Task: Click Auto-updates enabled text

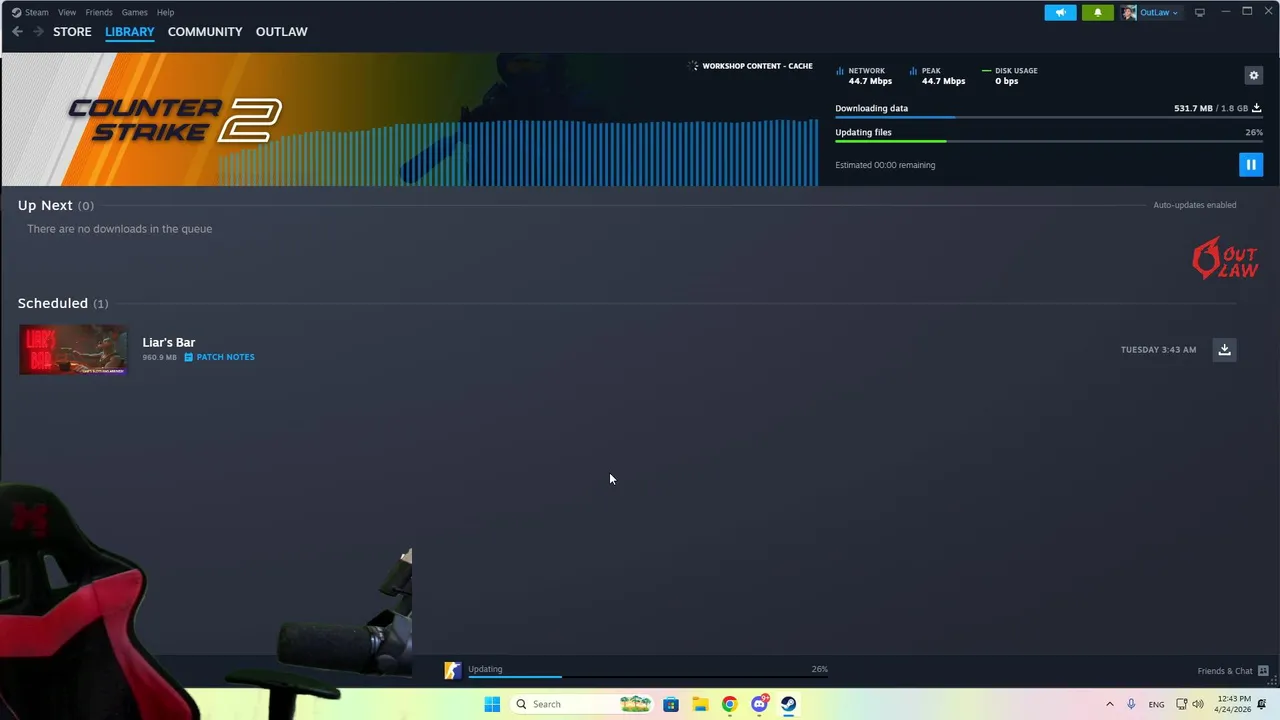Action: click(x=1195, y=205)
